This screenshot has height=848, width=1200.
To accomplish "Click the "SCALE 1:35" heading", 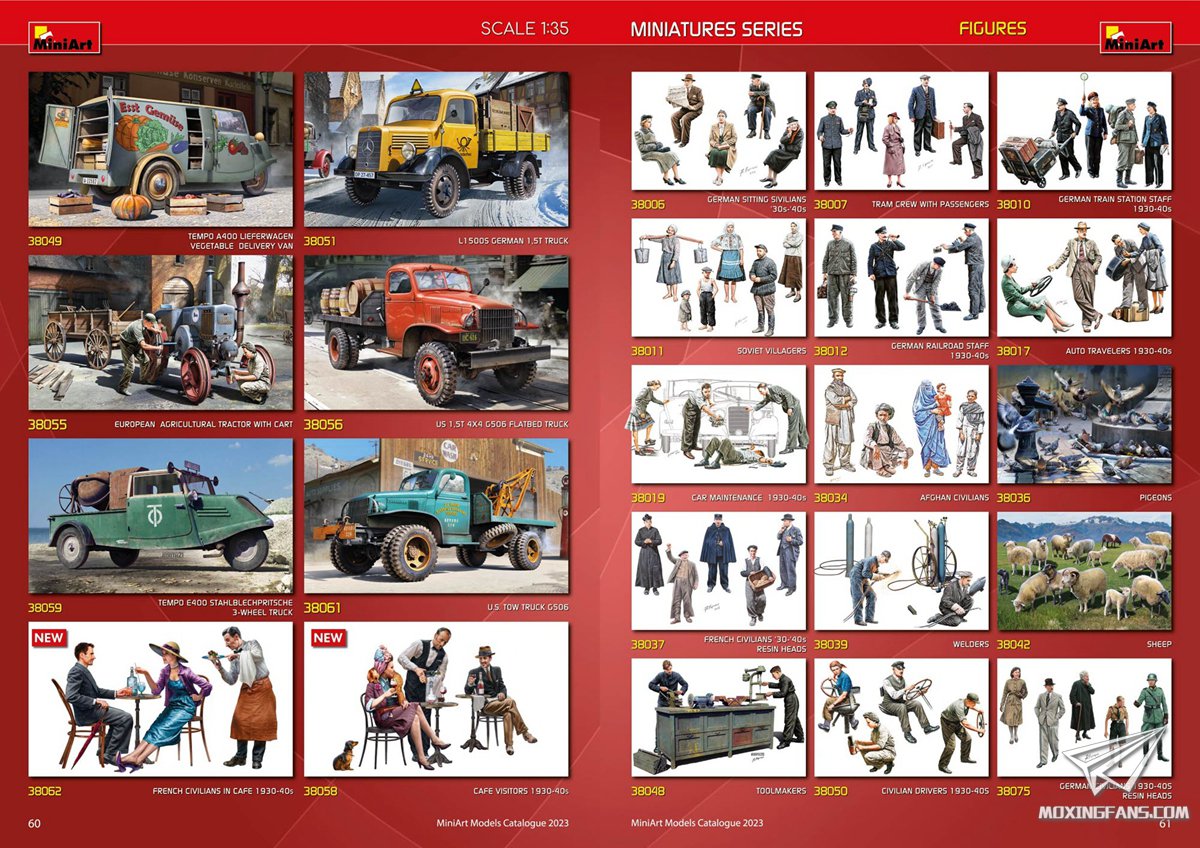I will [x=524, y=29].
